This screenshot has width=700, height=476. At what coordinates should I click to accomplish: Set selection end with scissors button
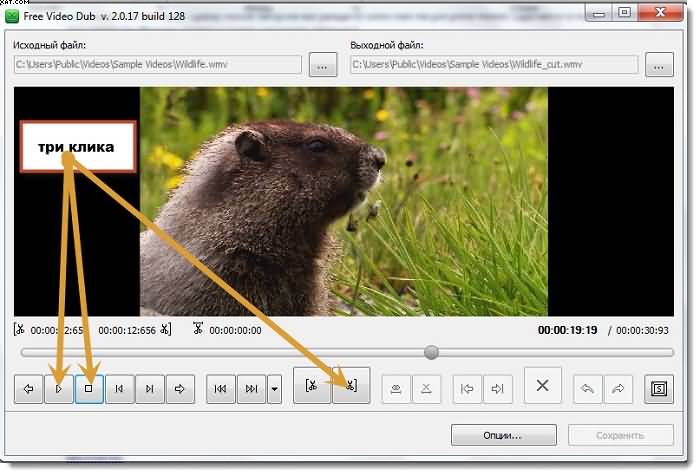coord(351,385)
